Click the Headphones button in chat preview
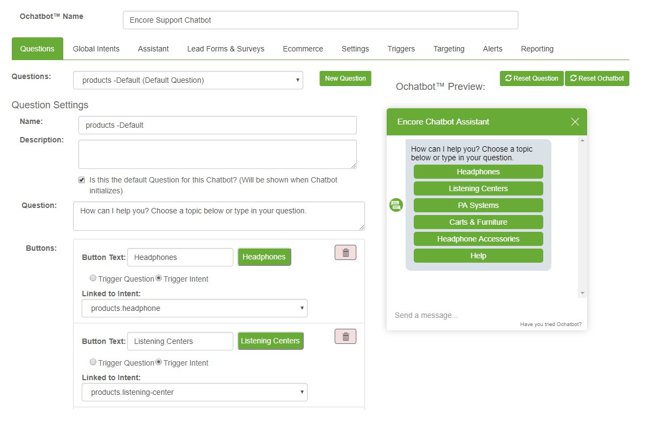The image size is (646, 423). point(478,172)
